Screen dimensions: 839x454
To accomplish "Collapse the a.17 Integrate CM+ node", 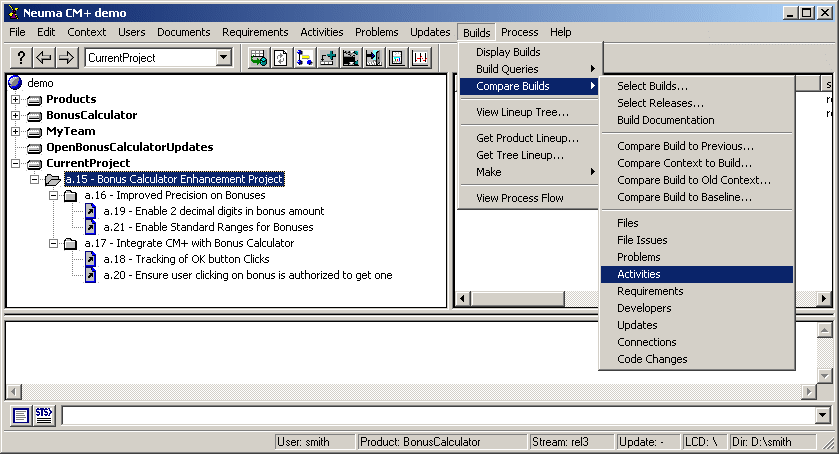I will tap(54, 244).
